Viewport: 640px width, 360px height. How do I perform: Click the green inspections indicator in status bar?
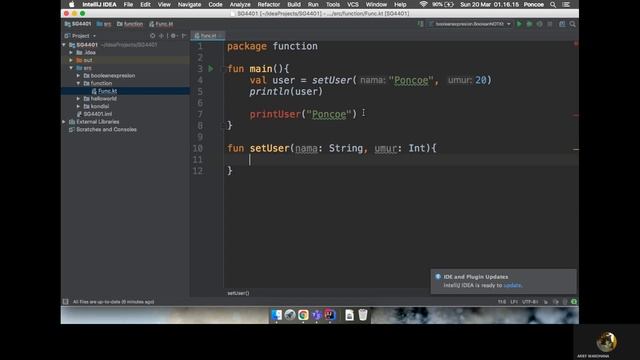(x=574, y=302)
